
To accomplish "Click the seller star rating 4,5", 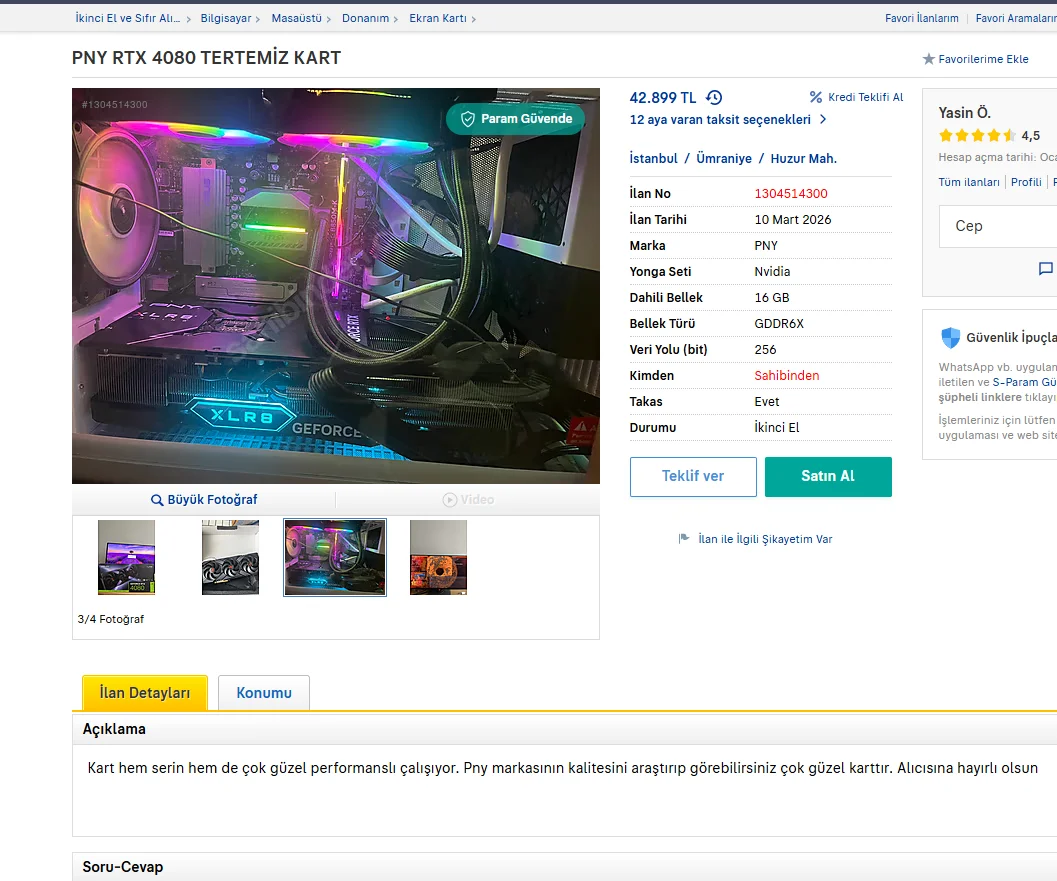I will click(x=989, y=135).
